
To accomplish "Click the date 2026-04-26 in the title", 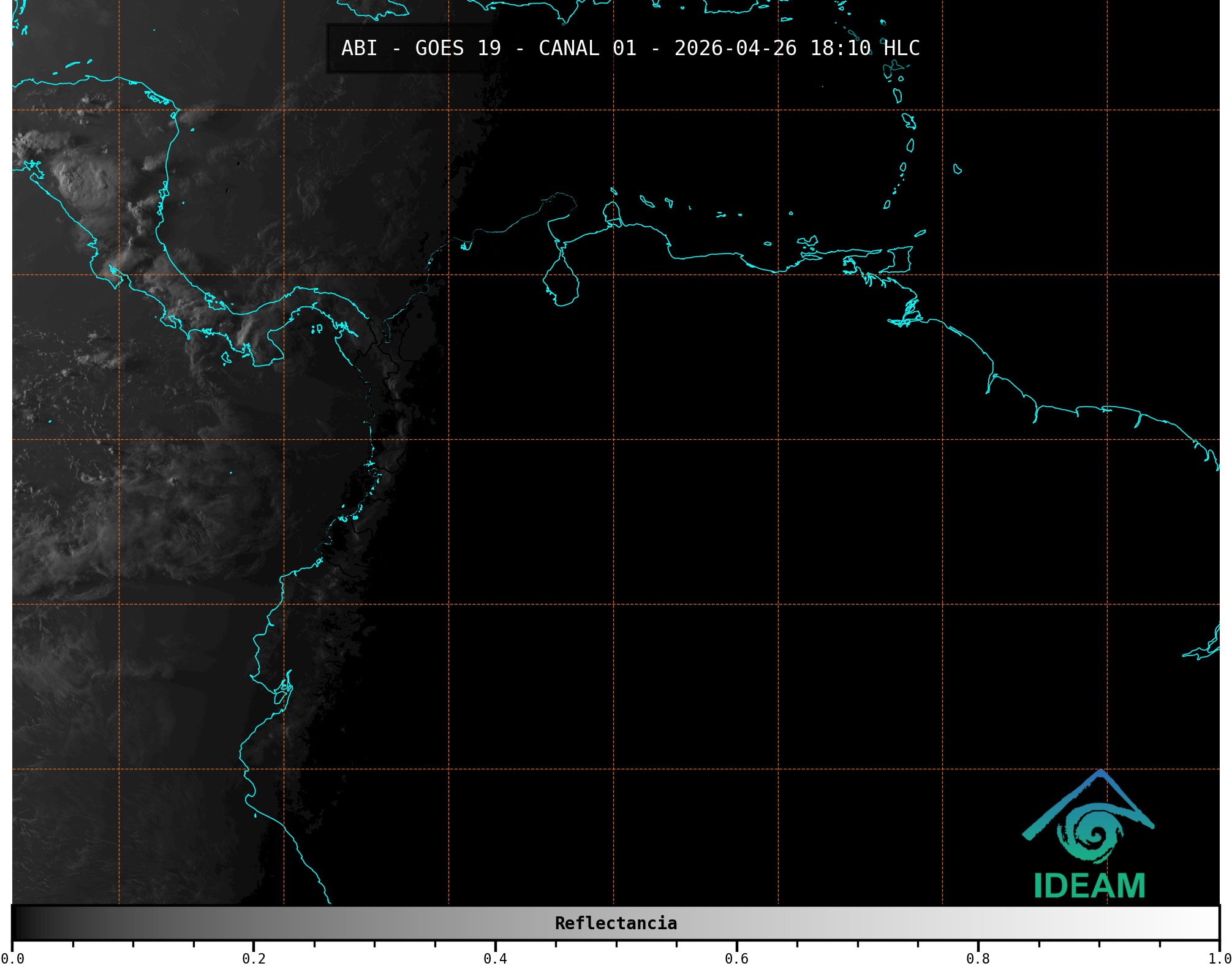I will click(735, 48).
